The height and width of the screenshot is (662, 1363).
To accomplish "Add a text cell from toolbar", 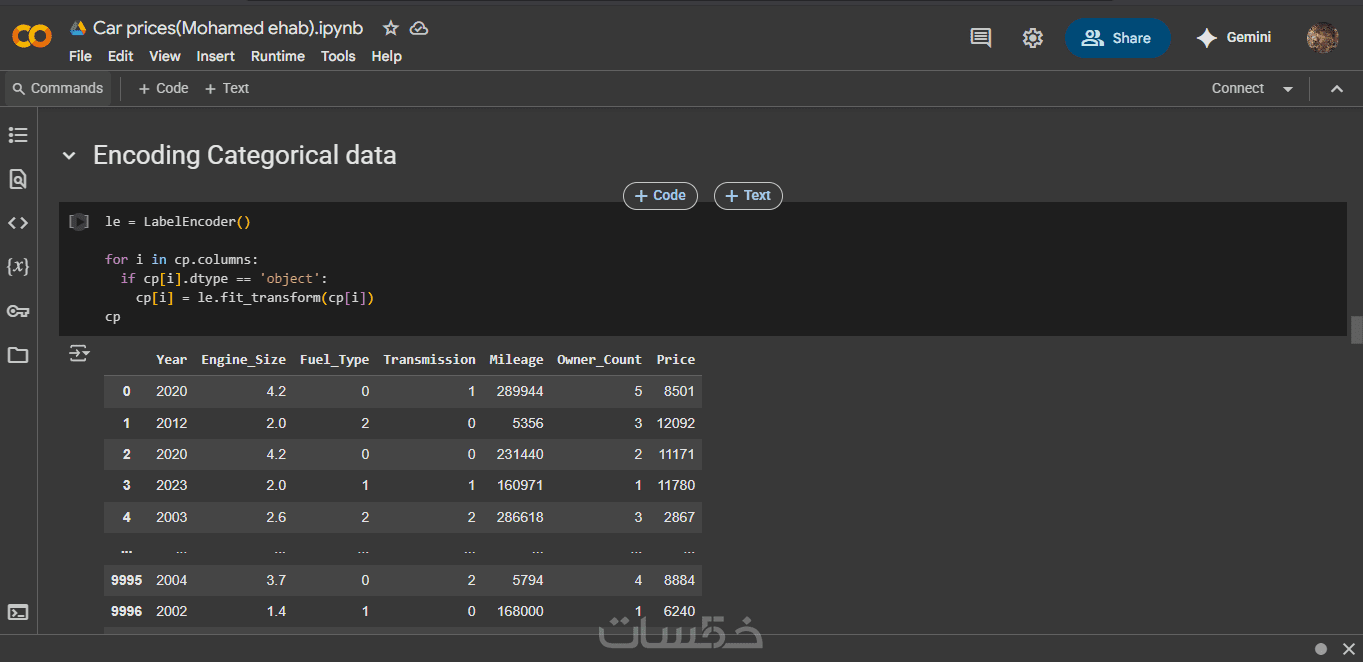I will (226, 88).
